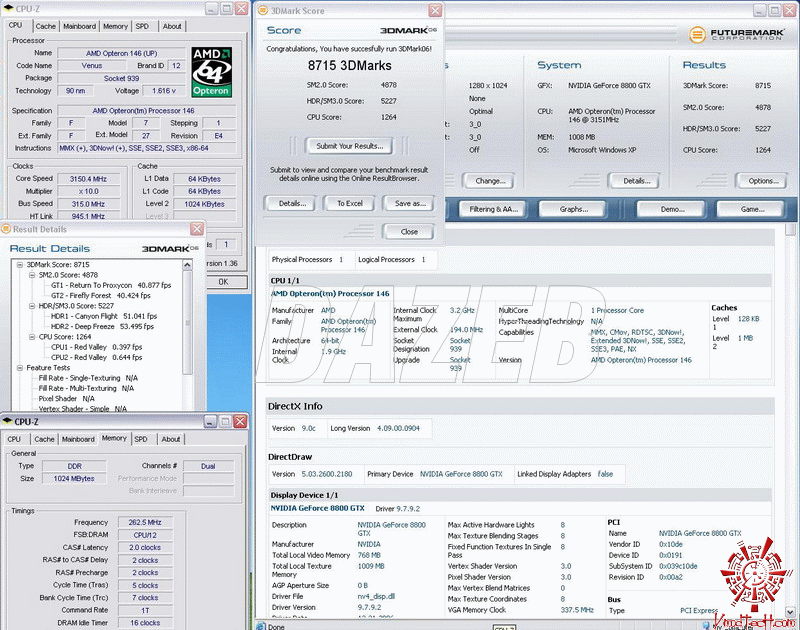Image resolution: width=800 pixels, height=630 pixels.
Task: Switch to CPU tab in lower CPU-Z window
Action: 14,439
